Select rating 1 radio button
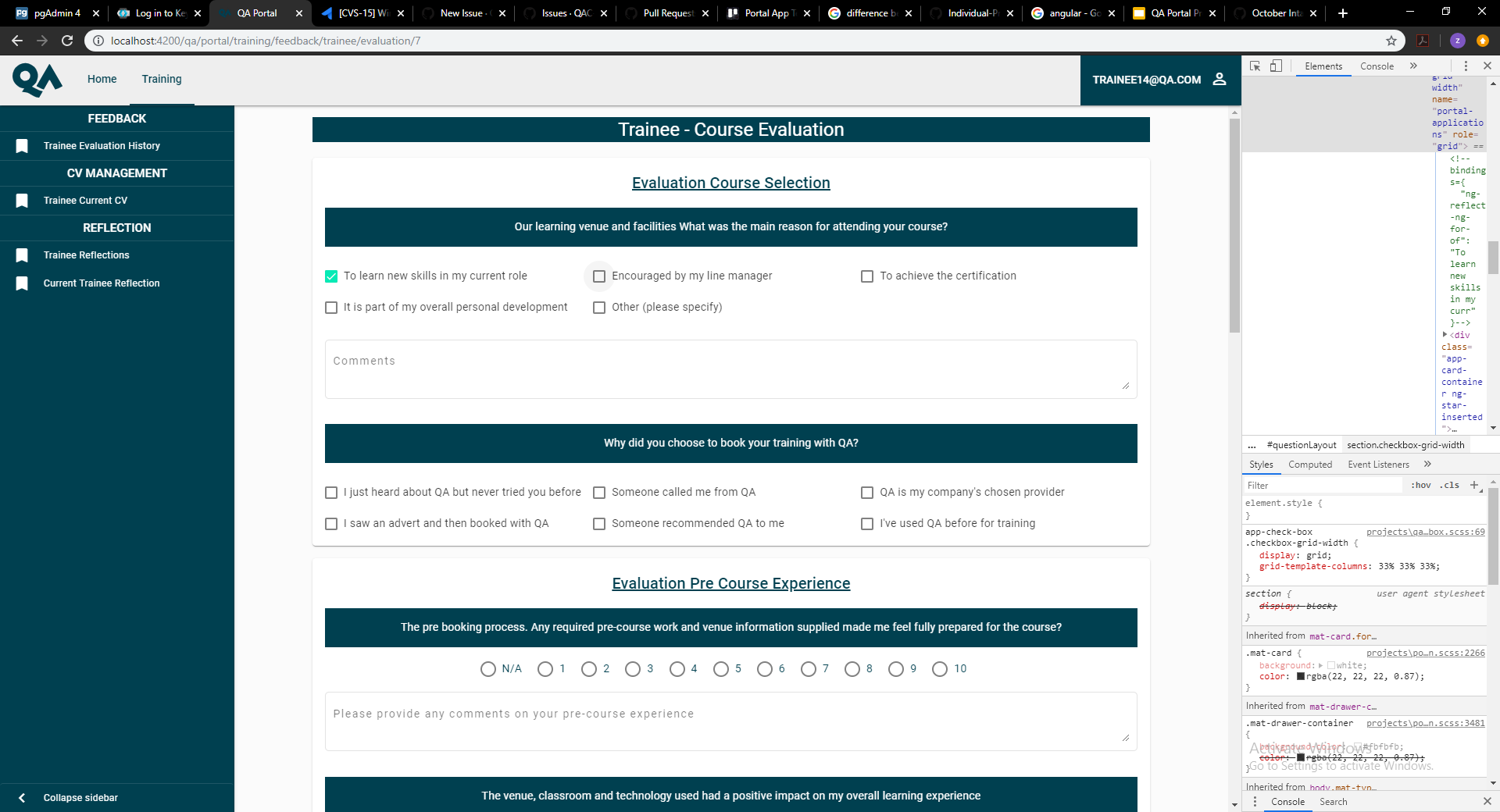The image size is (1500, 812). [545, 669]
